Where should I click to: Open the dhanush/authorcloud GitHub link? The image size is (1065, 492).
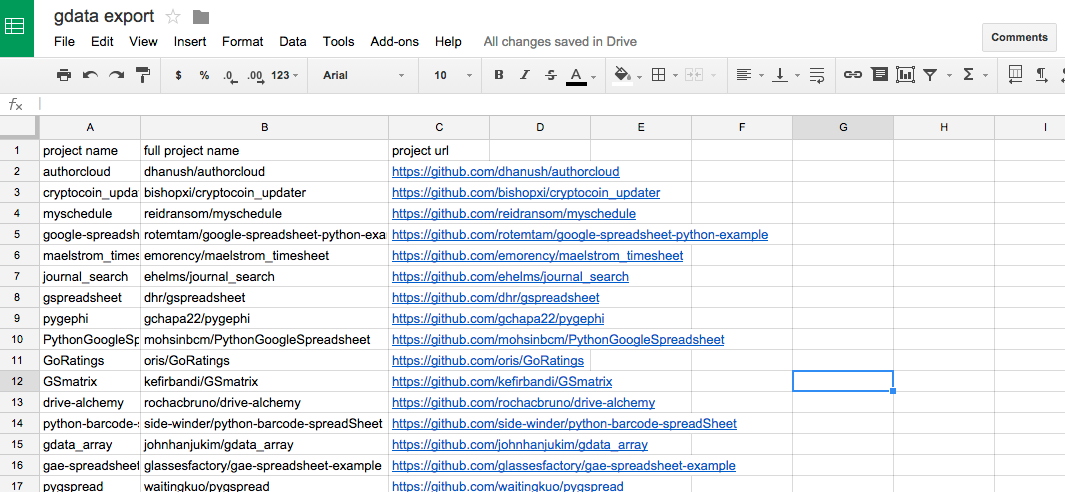click(x=505, y=172)
